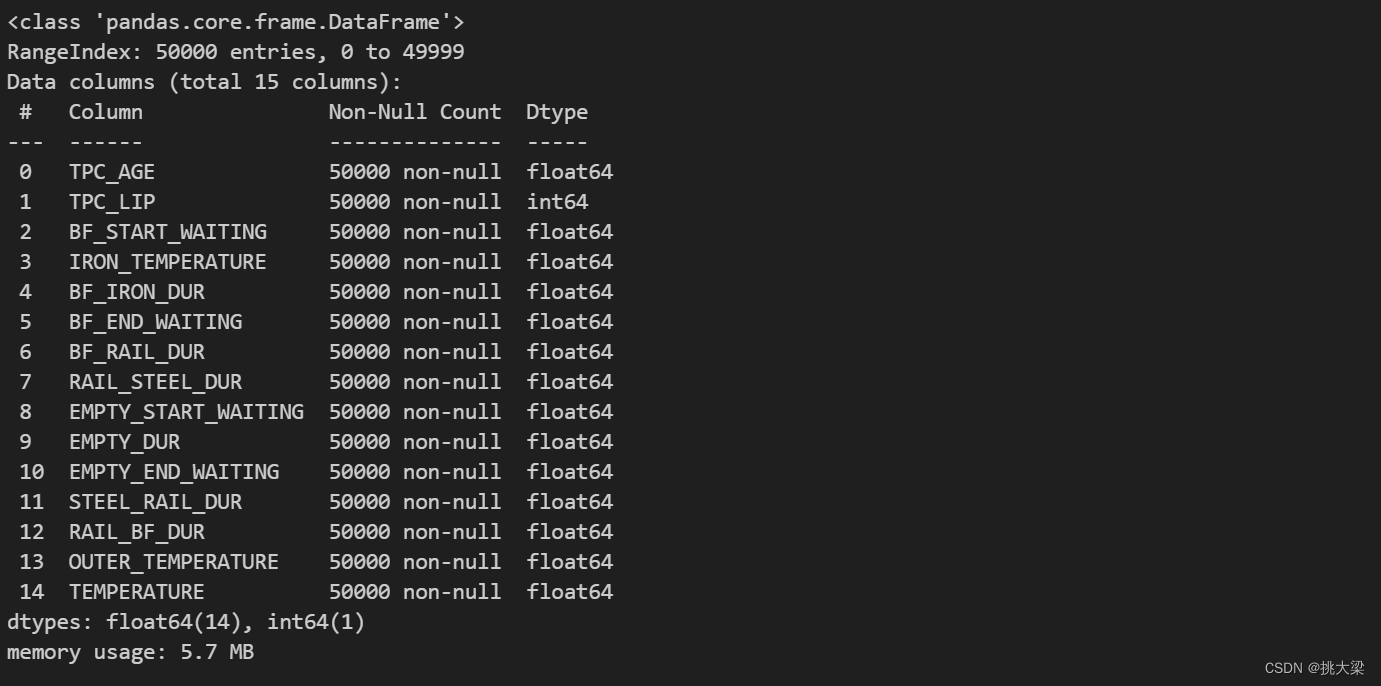Click the int64 dtype of TPC_LIP
1381x686 pixels.
tap(558, 202)
